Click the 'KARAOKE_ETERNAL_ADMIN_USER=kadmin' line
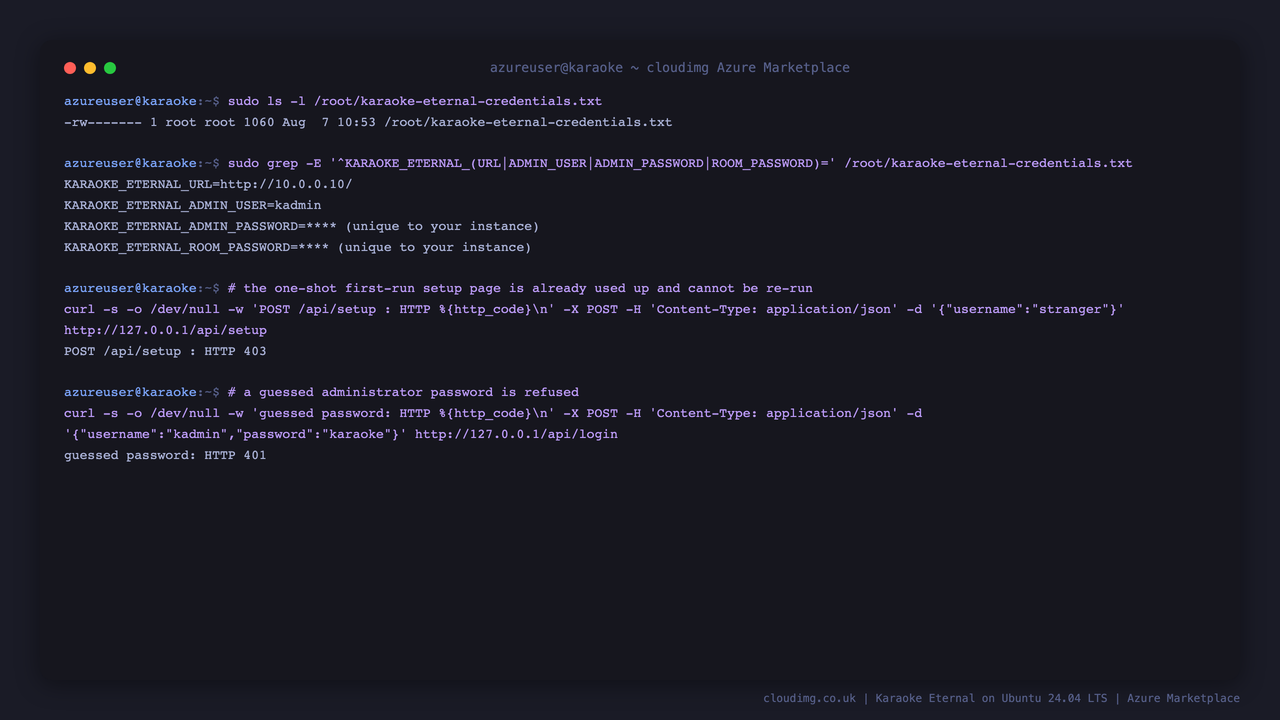The height and width of the screenshot is (720, 1280). pos(193,205)
